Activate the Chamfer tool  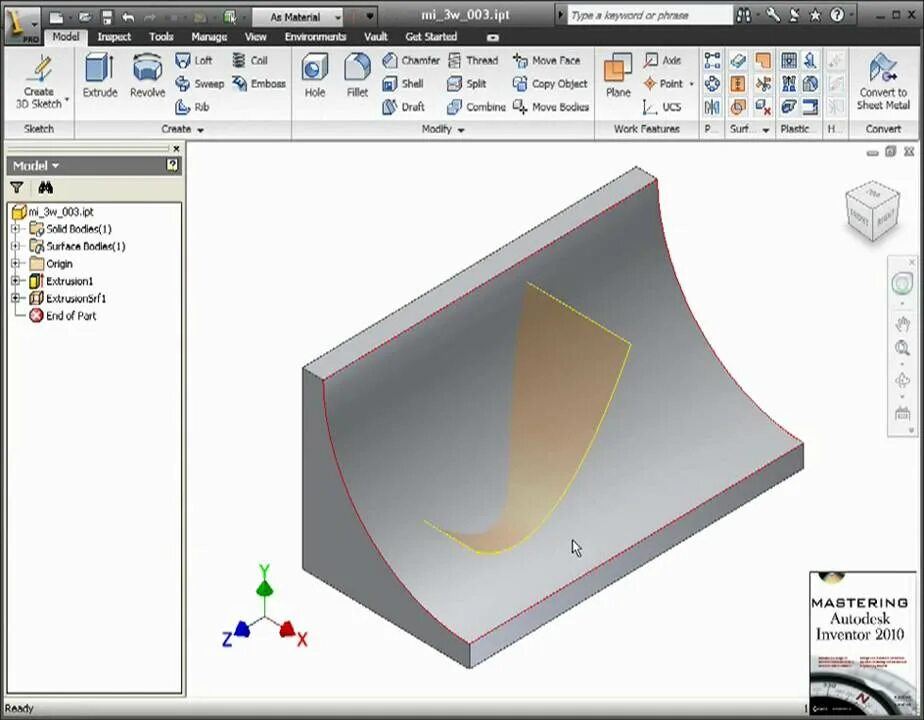point(414,60)
